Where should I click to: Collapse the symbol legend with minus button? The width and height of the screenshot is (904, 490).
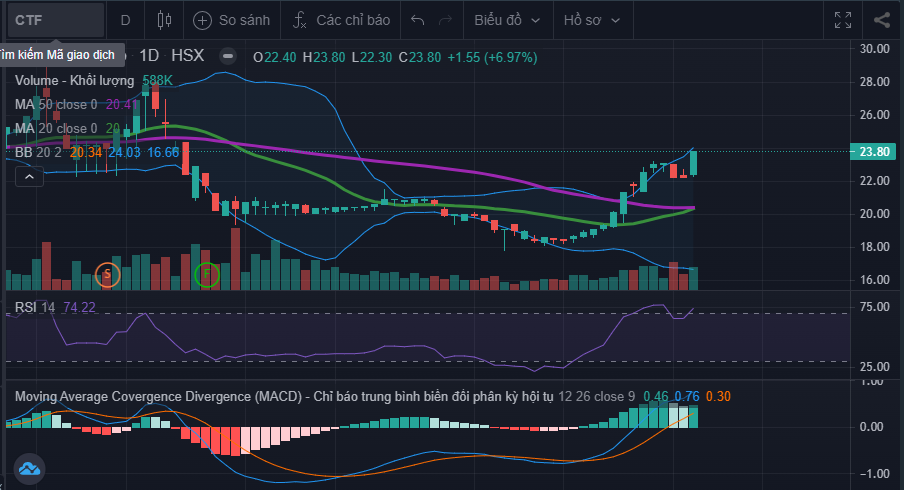(x=228, y=56)
